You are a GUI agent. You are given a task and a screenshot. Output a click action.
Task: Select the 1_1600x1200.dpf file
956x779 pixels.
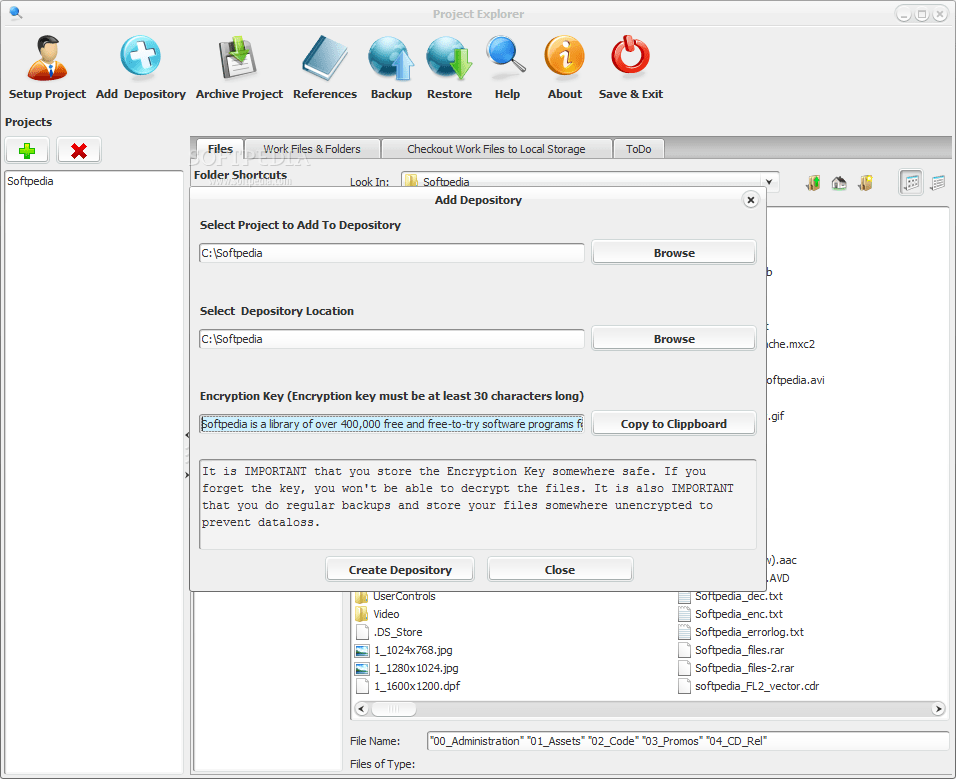408,686
